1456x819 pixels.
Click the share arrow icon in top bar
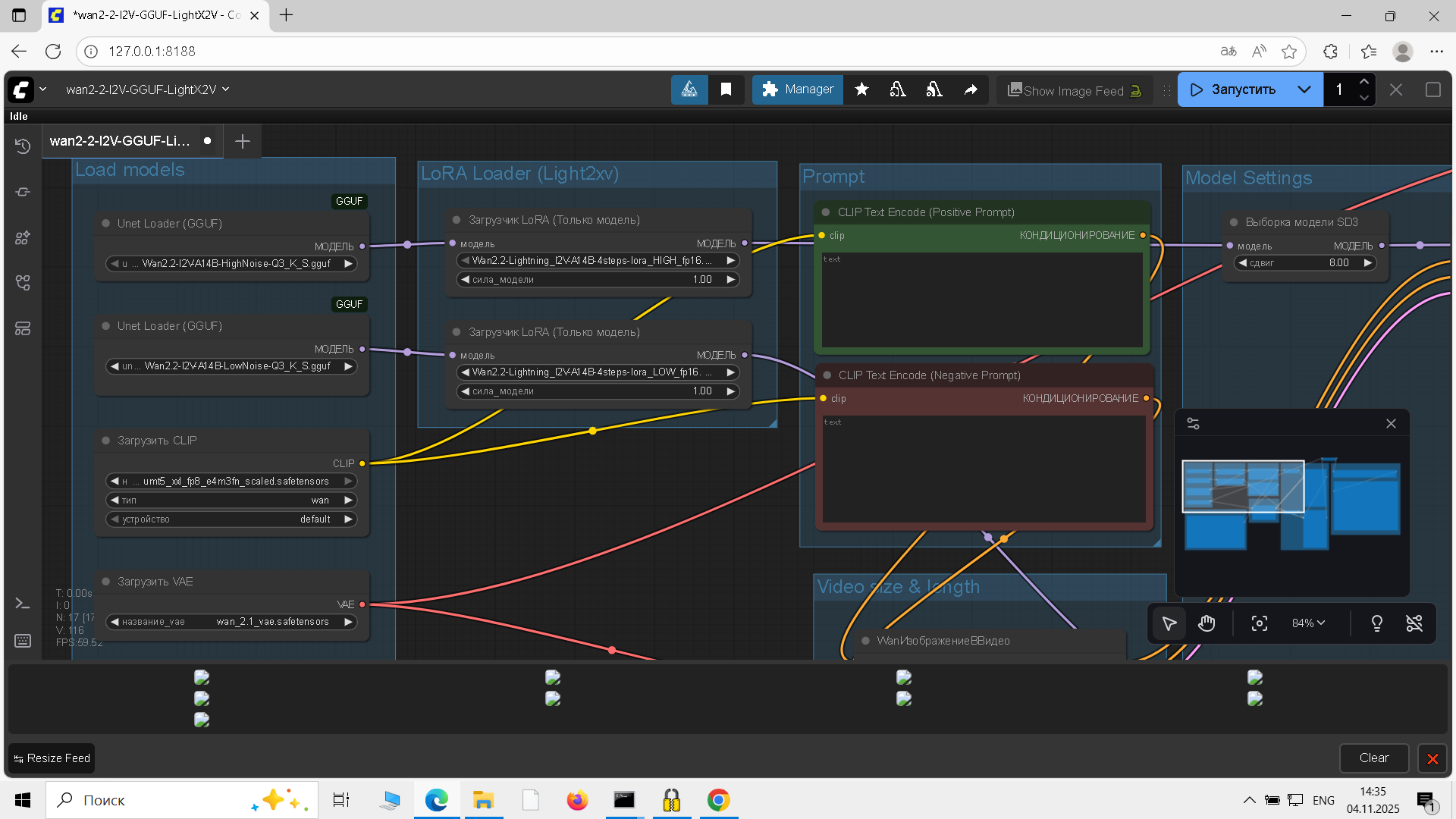[x=971, y=89]
